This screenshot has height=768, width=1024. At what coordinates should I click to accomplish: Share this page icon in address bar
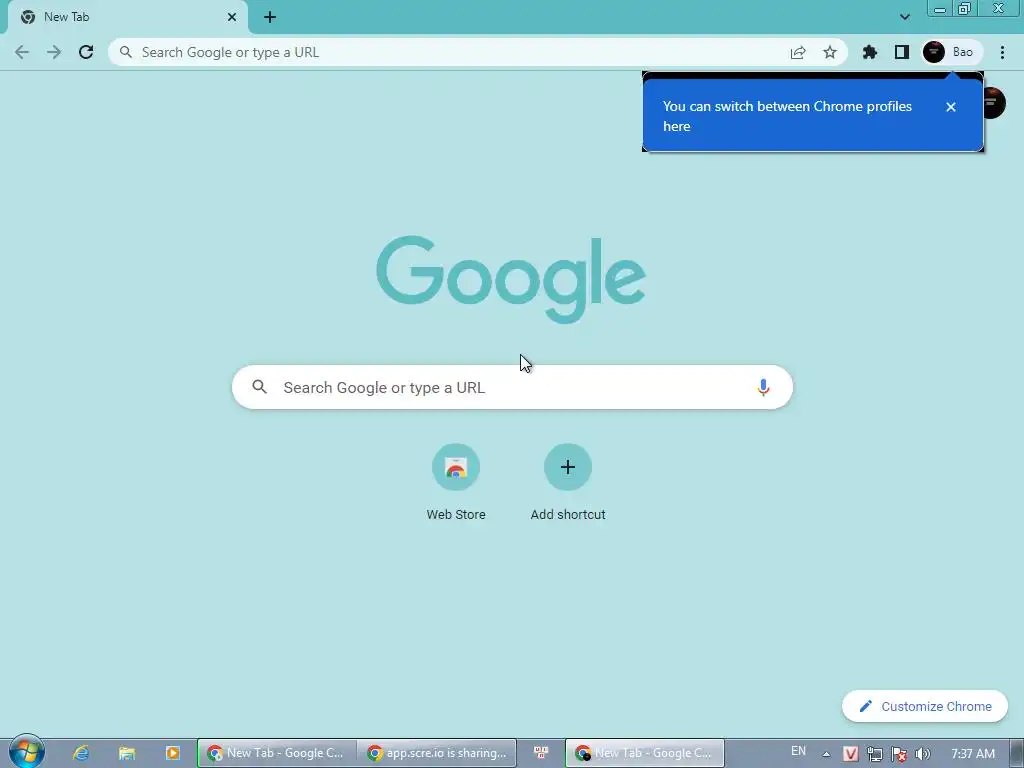tap(797, 52)
